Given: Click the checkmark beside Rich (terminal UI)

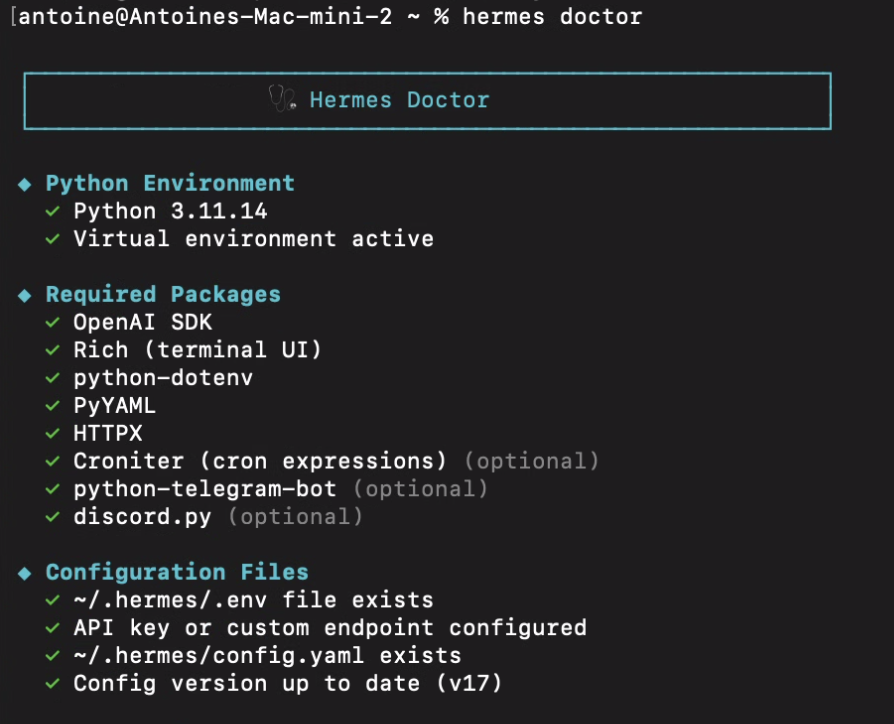Looking at the screenshot, I should (x=52, y=350).
